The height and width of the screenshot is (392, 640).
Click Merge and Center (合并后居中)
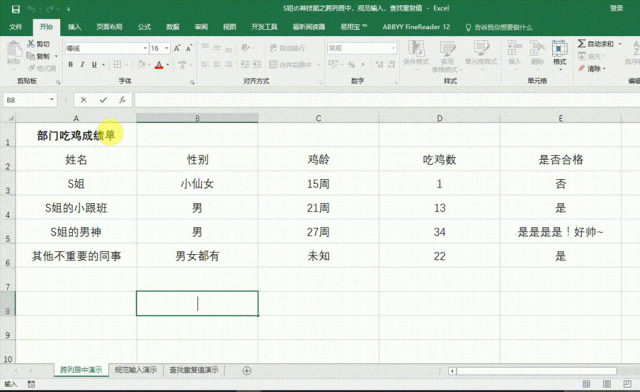click(x=291, y=65)
